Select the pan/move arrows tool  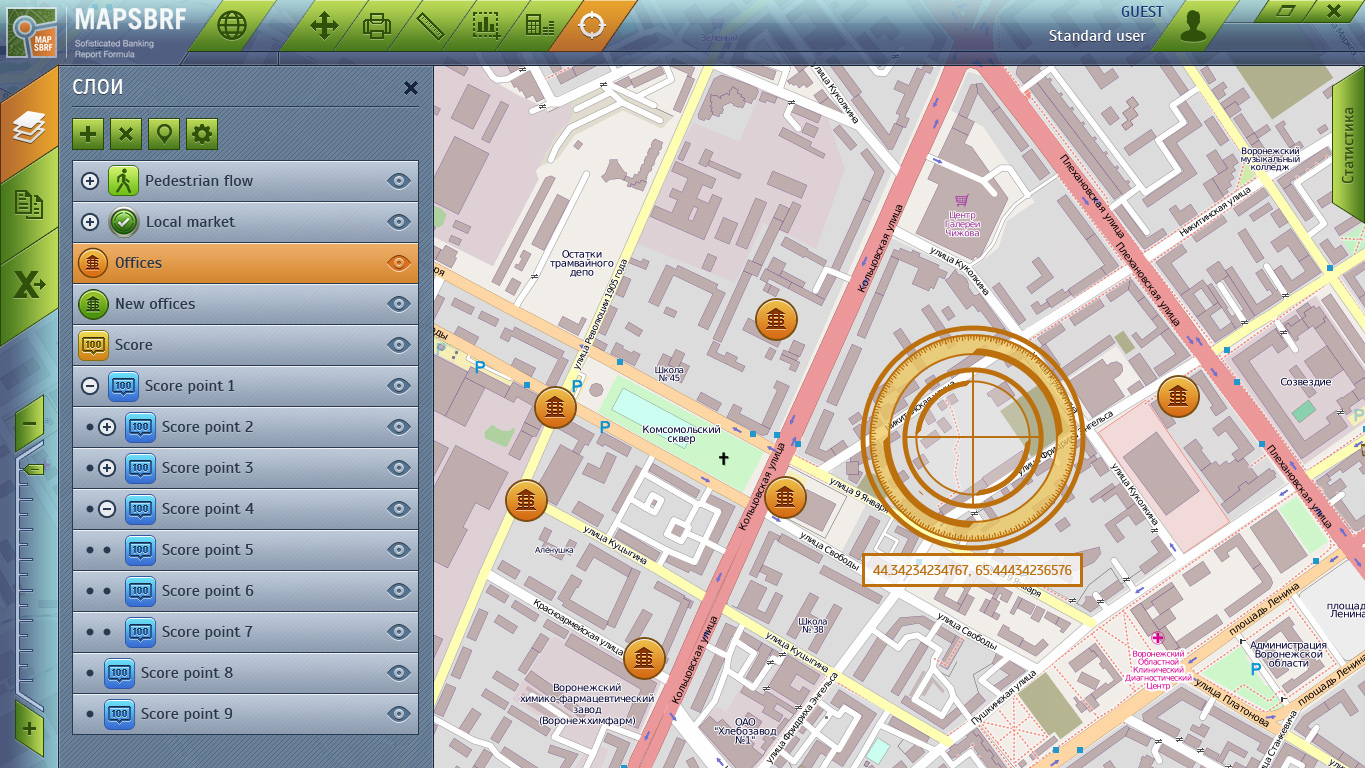click(x=324, y=25)
